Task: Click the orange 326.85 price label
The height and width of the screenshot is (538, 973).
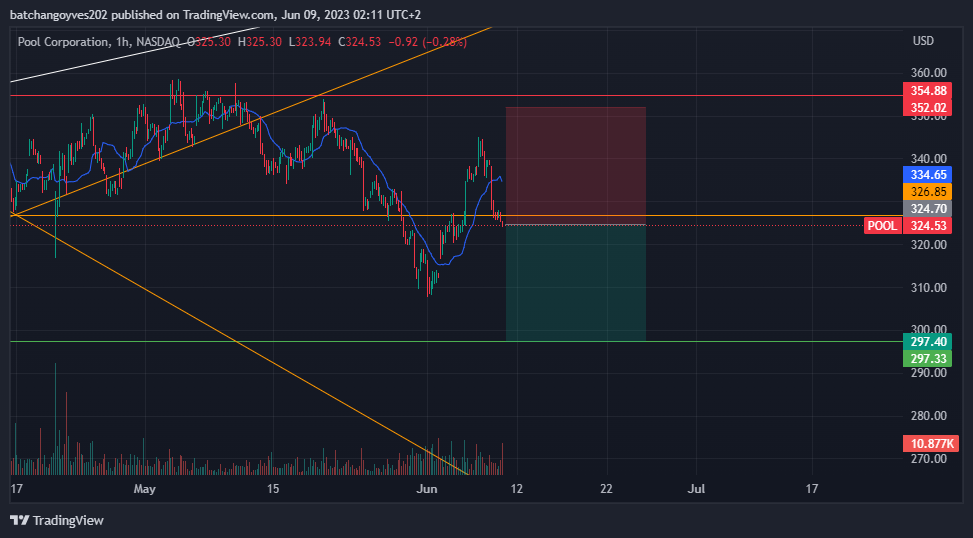Action: pos(928,192)
